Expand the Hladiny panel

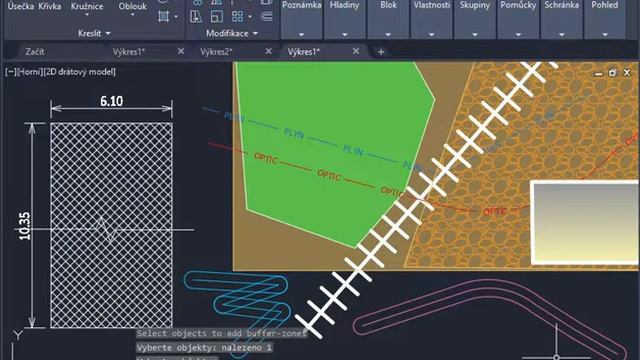pyautogui.click(x=344, y=35)
